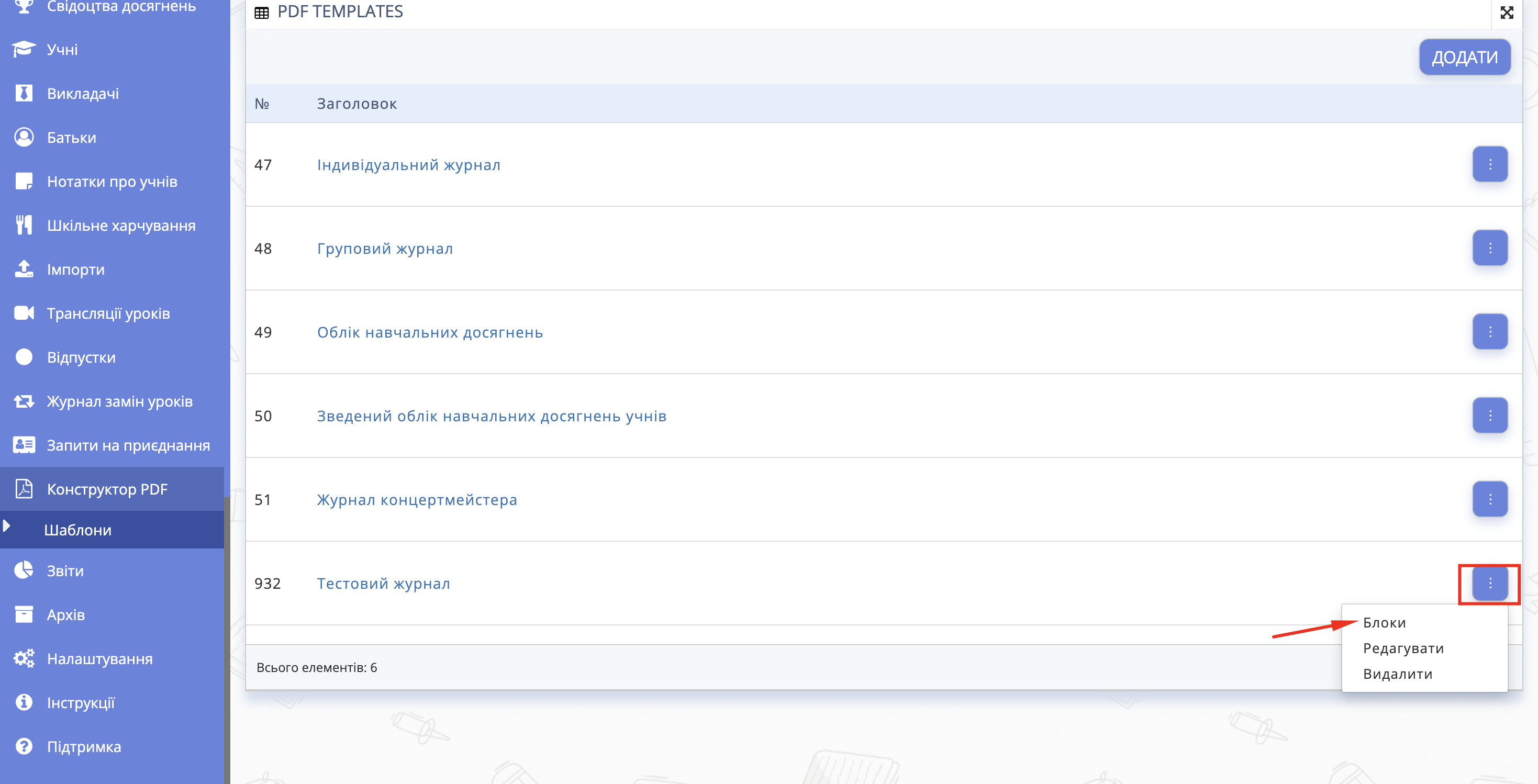Collapse the Конструктор PDF sidebar group
The width and height of the screenshot is (1538, 784).
107,490
